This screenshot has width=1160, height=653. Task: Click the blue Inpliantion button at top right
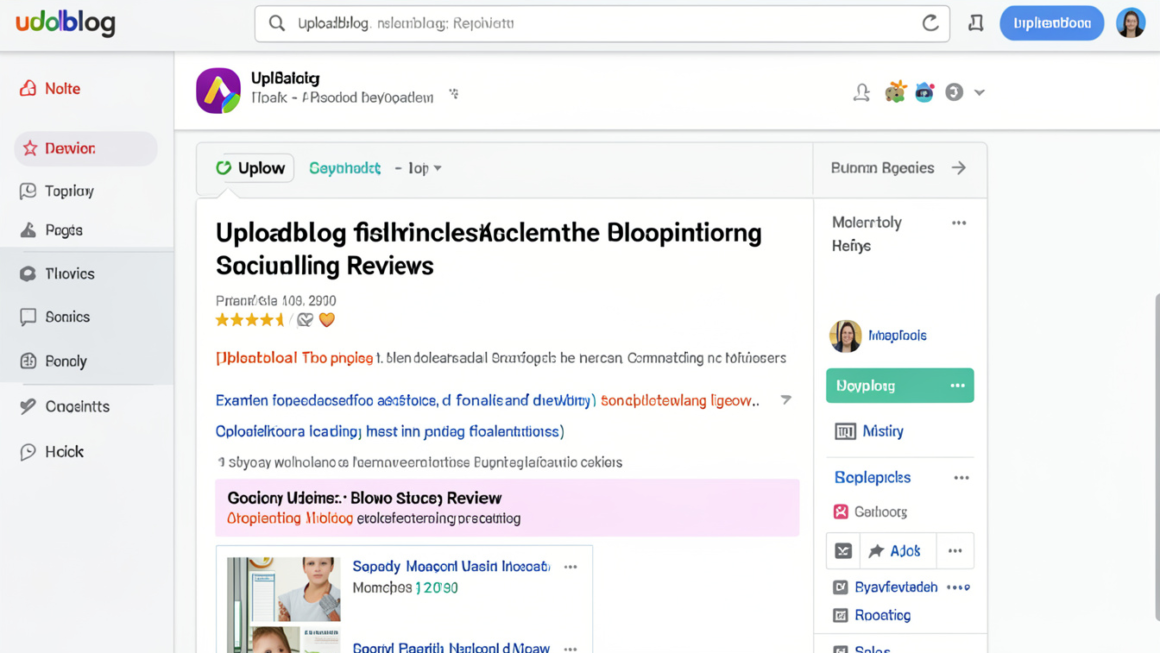point(1051,22)
